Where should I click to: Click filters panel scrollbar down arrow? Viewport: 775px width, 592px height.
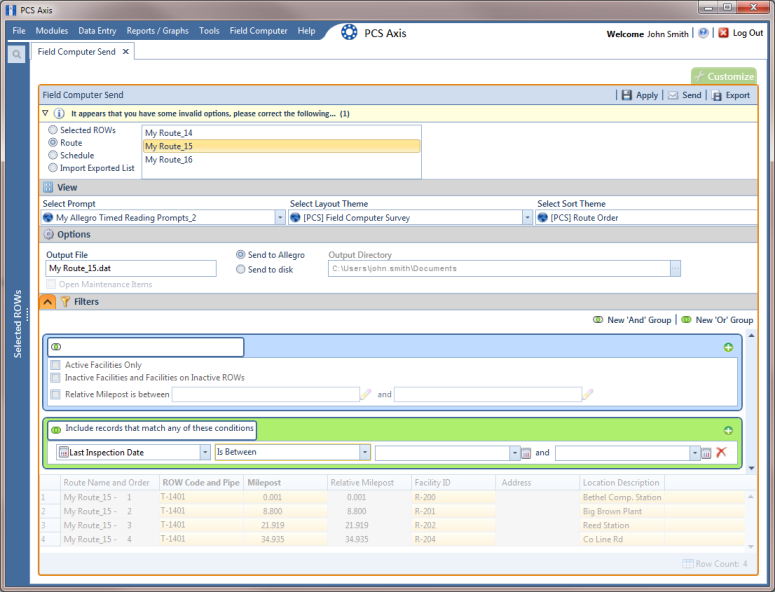point(751,468)
